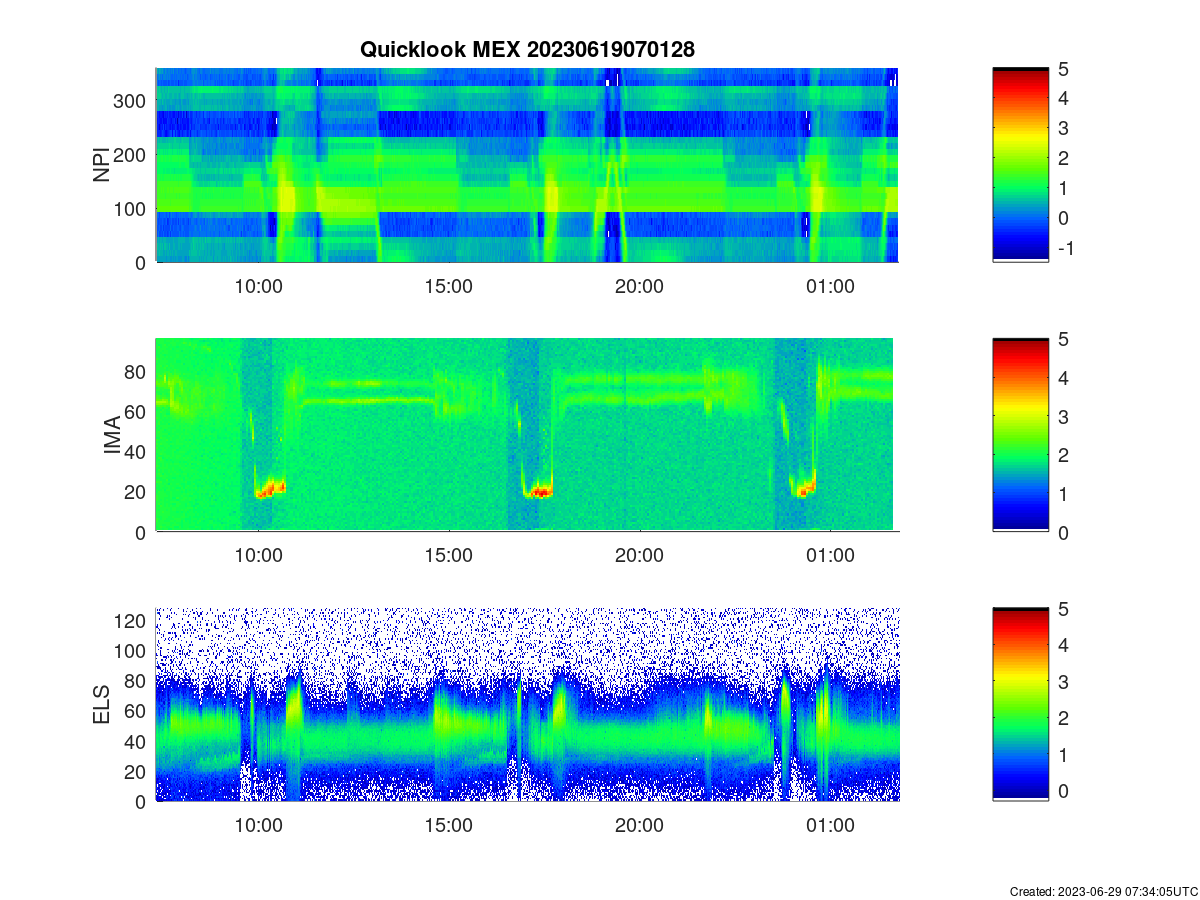
Task: Click the 01:00 tick under NPI plot
Action: pos(830,286)
